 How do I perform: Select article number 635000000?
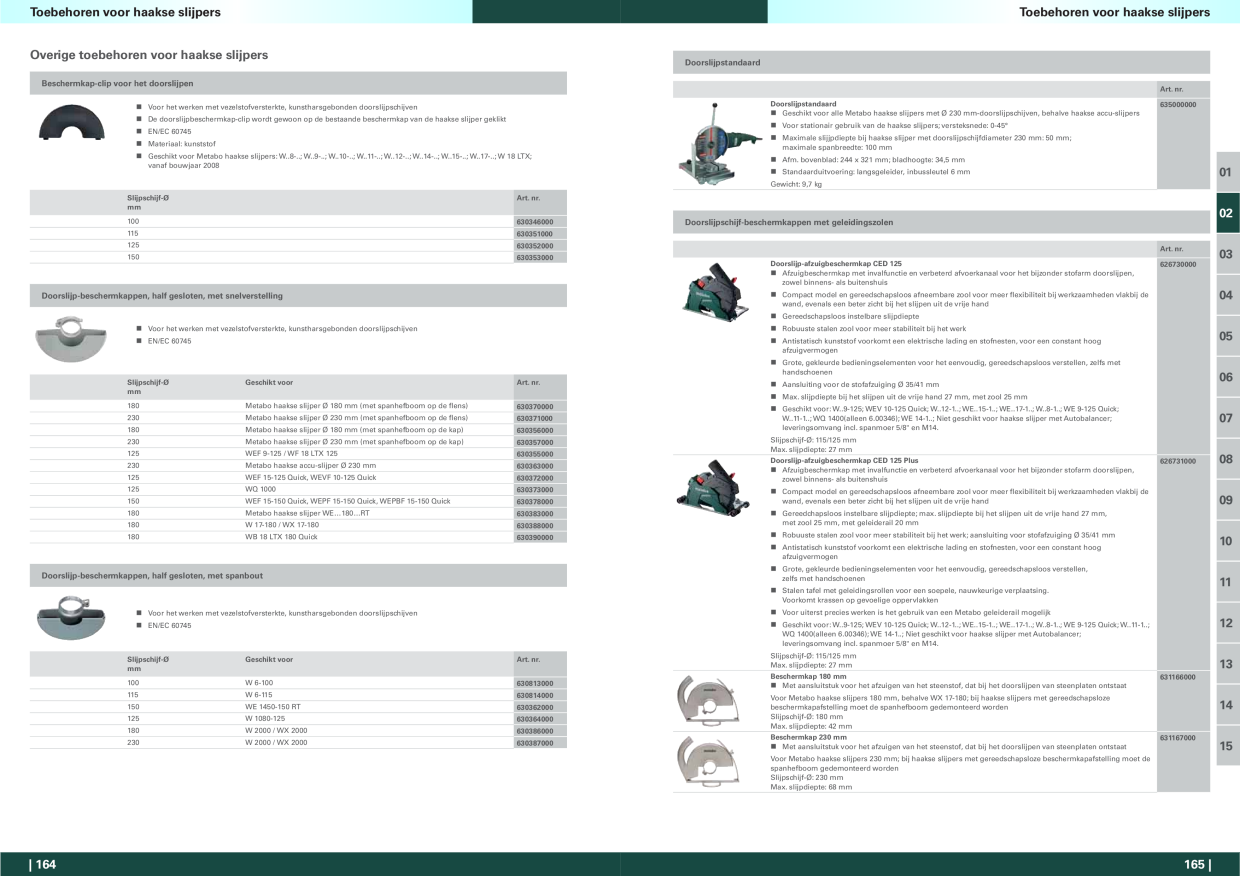pyautogui.click(x=1178, y=104)
